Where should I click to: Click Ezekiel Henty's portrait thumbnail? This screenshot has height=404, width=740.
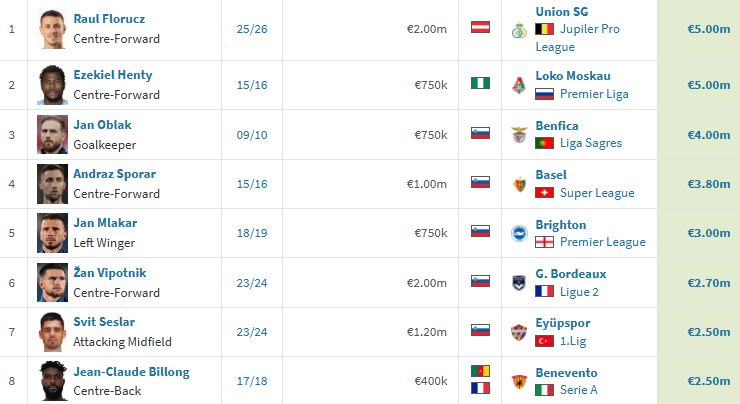pos(52,85)
